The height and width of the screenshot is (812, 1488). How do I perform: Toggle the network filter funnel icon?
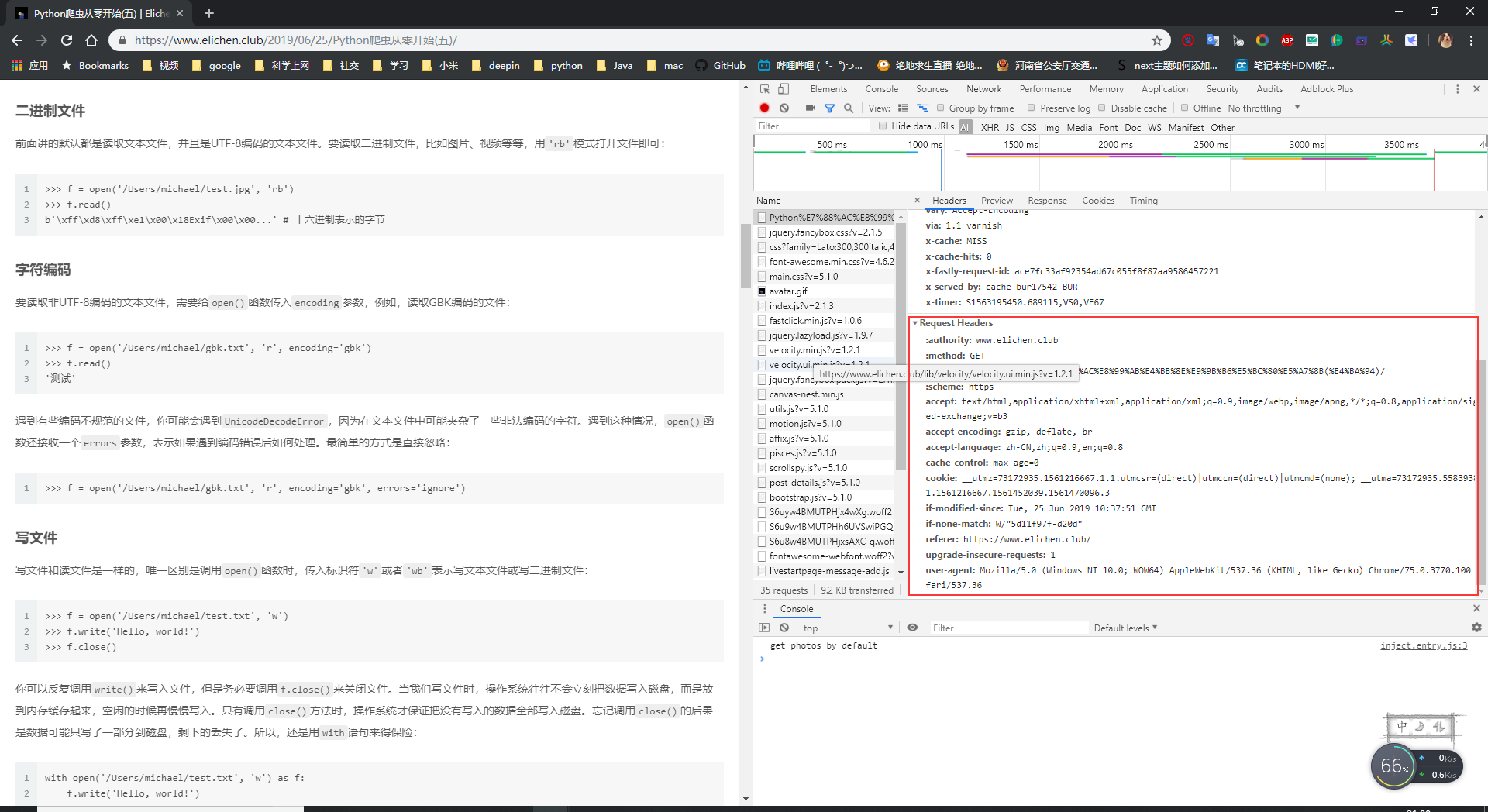[829, 108]
